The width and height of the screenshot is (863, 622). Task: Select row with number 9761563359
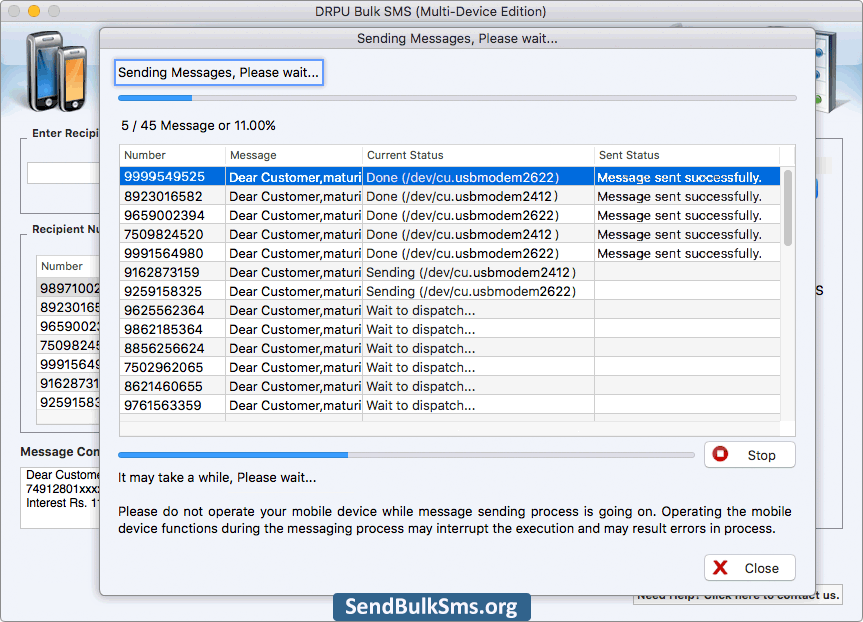pos(450,405)
